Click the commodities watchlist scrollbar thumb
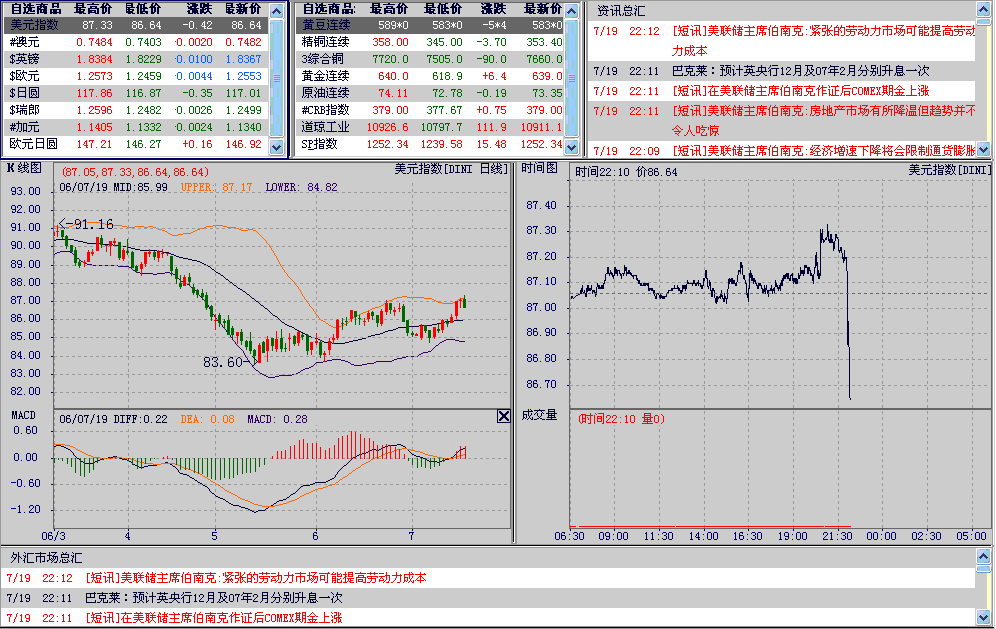The width and height of the screenshot is (996, 629). click(572, 78)
